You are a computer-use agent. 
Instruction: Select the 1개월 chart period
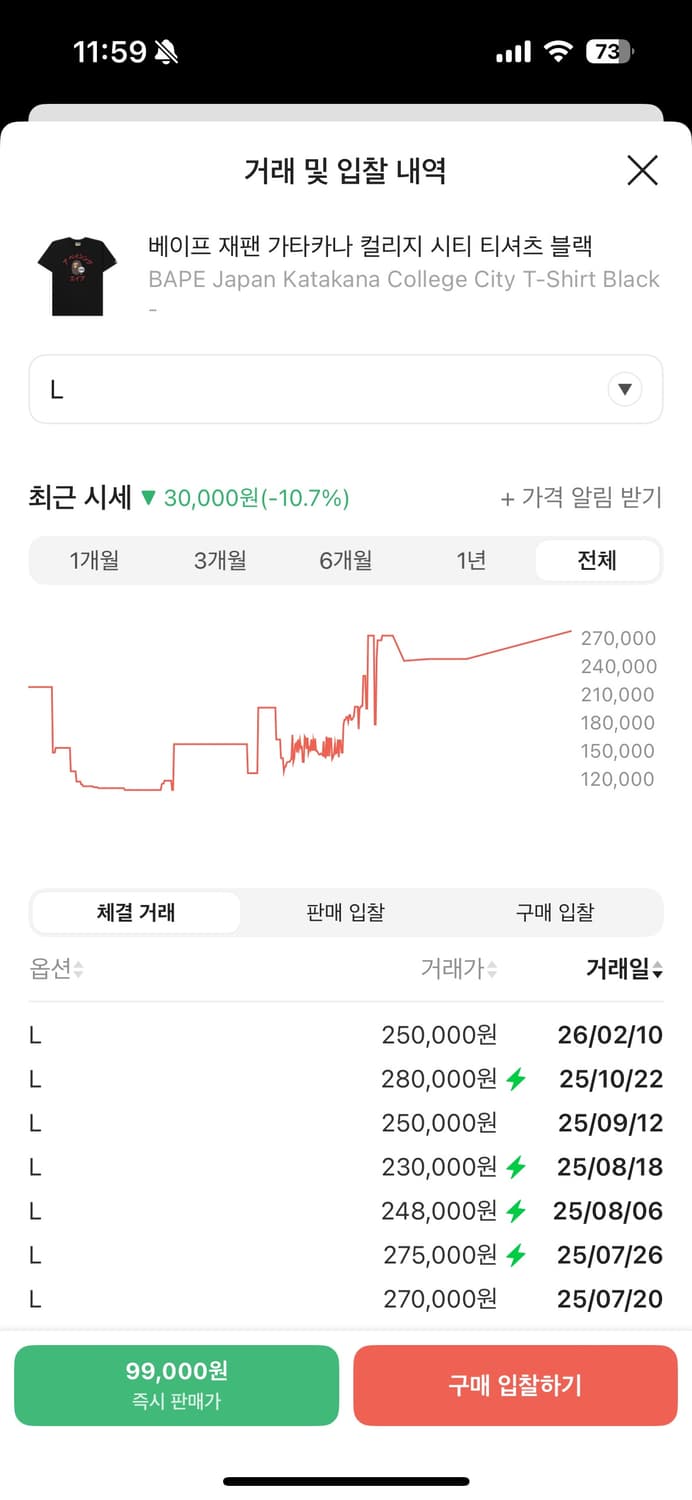point(95,560)
